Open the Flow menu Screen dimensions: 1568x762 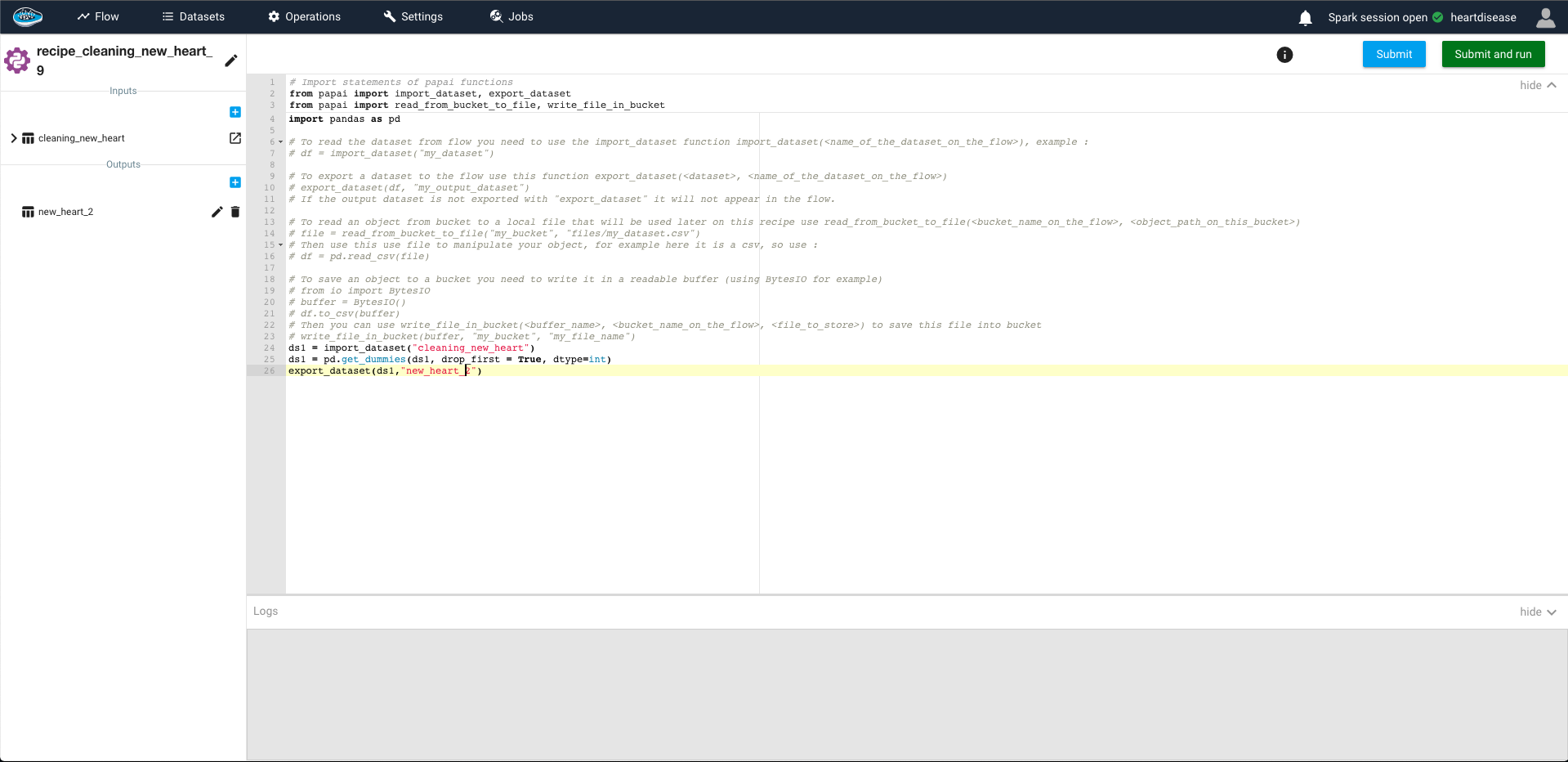tap(98, 16)
